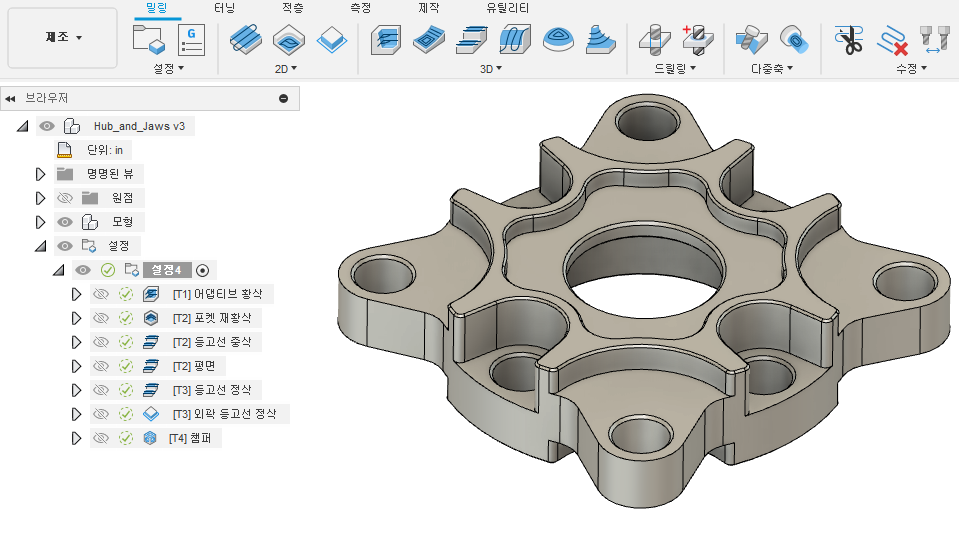The height and width of the screenshot is (538, 959).
Task: Open the NC Program G-code icon
Action: click(191, 40)
